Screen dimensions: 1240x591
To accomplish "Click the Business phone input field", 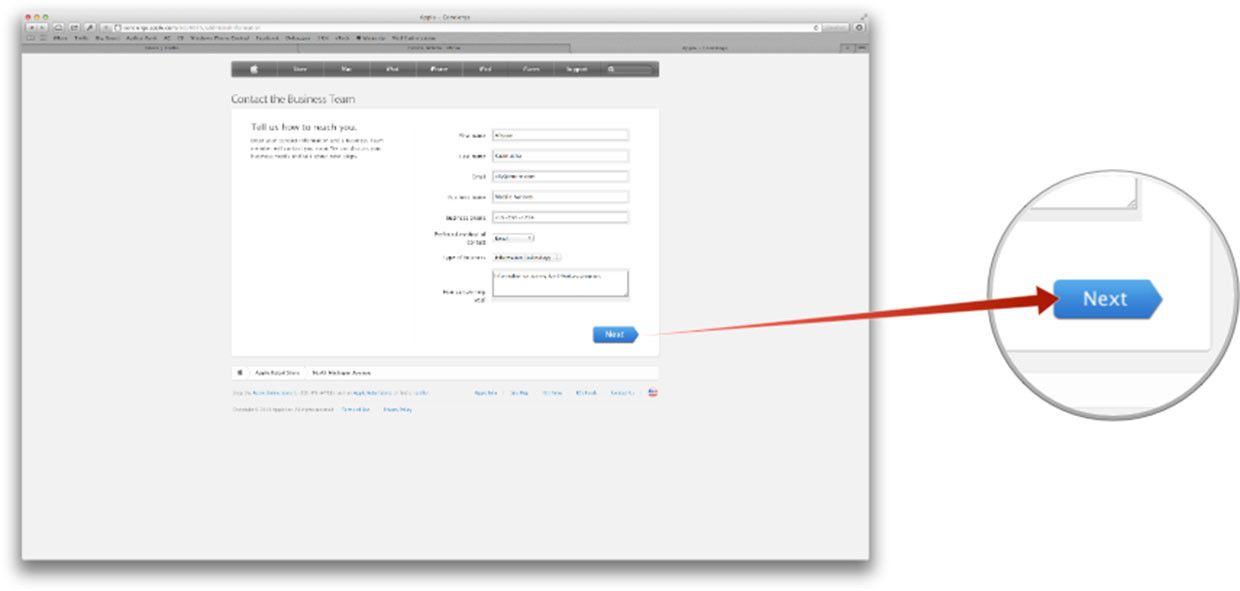I will (x=560, y=217).
